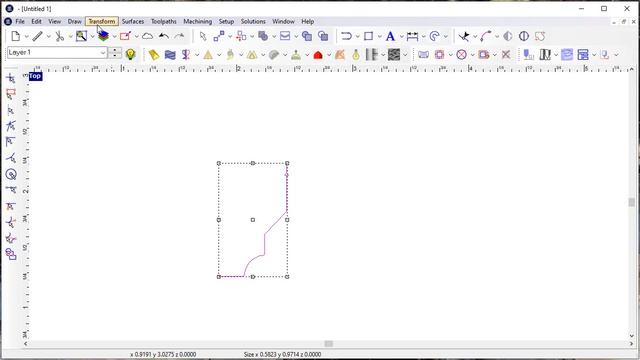640x360 pixels.
Task: Click the curve with endpoints icon
Action: 486,36
